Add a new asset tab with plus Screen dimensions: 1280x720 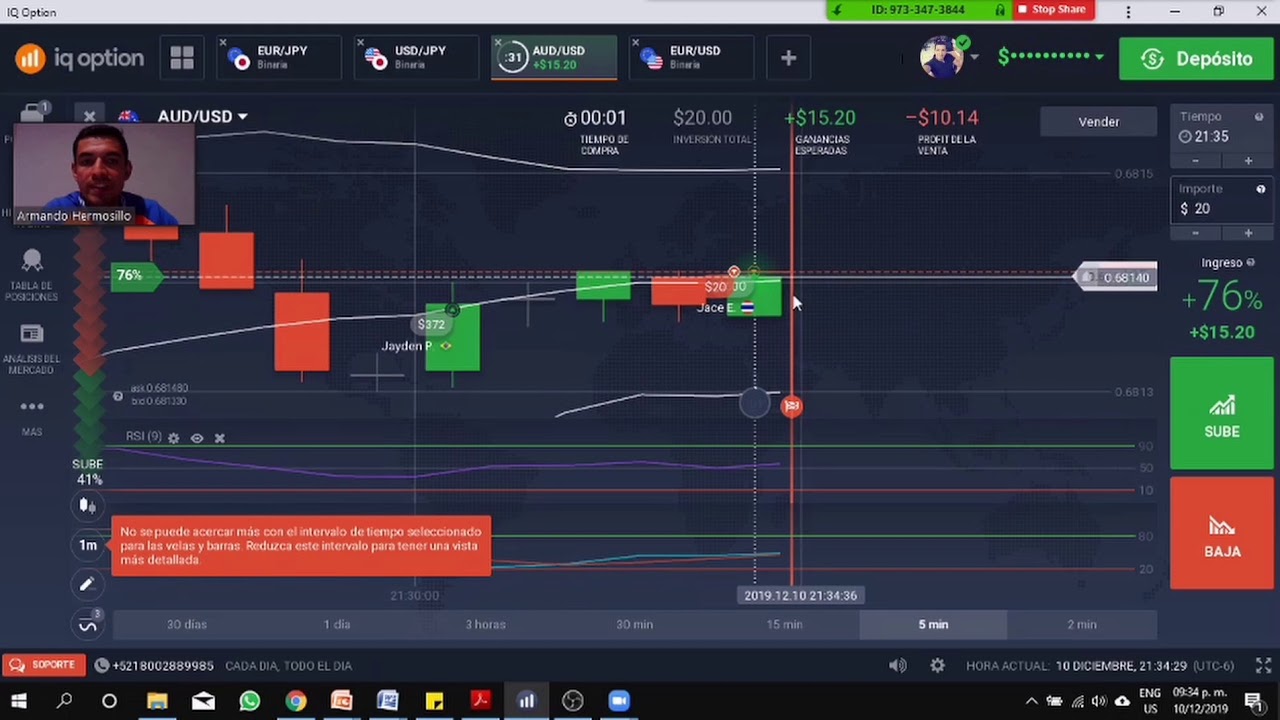pyautogui.click(x=788, y=58)
